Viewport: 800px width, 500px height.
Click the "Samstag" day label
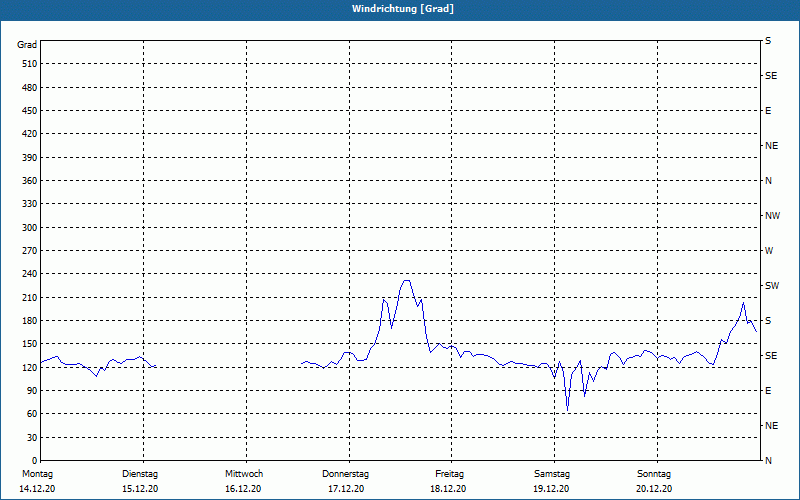pyautogui.click(x=552, y=474)
